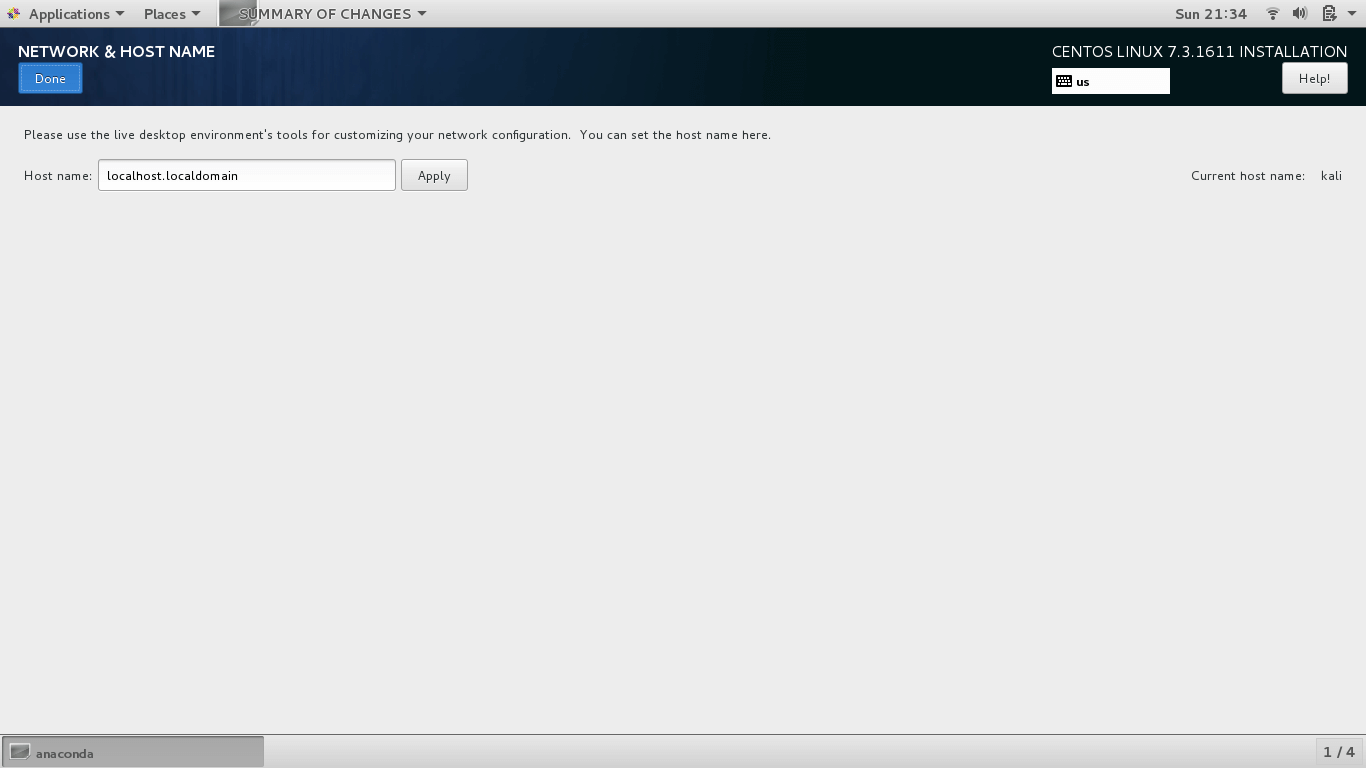Open the Places menu
The width and height of the screenshot is (1366, 768).
click(x=171, y=14)
